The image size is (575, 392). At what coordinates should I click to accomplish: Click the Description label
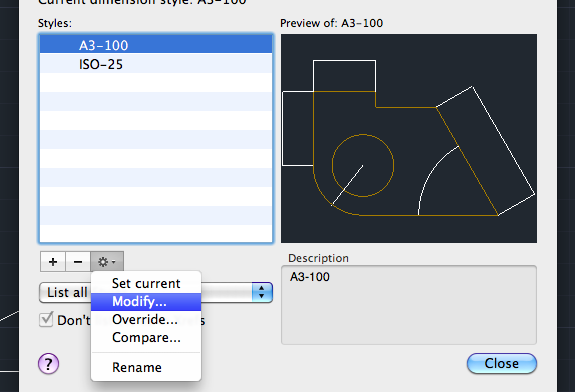(x=318, y=258)
